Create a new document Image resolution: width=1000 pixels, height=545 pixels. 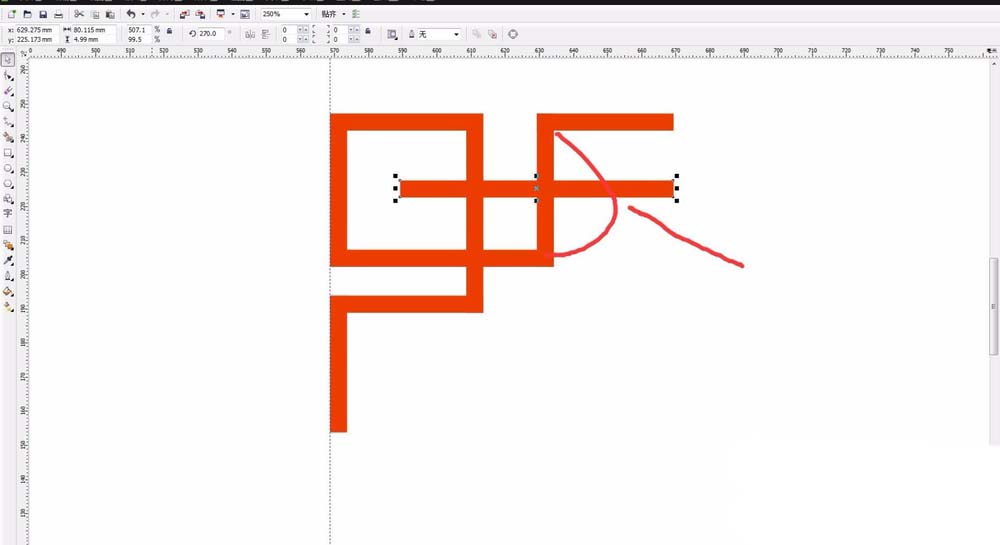pyautogui.click(x=11, y=14)
